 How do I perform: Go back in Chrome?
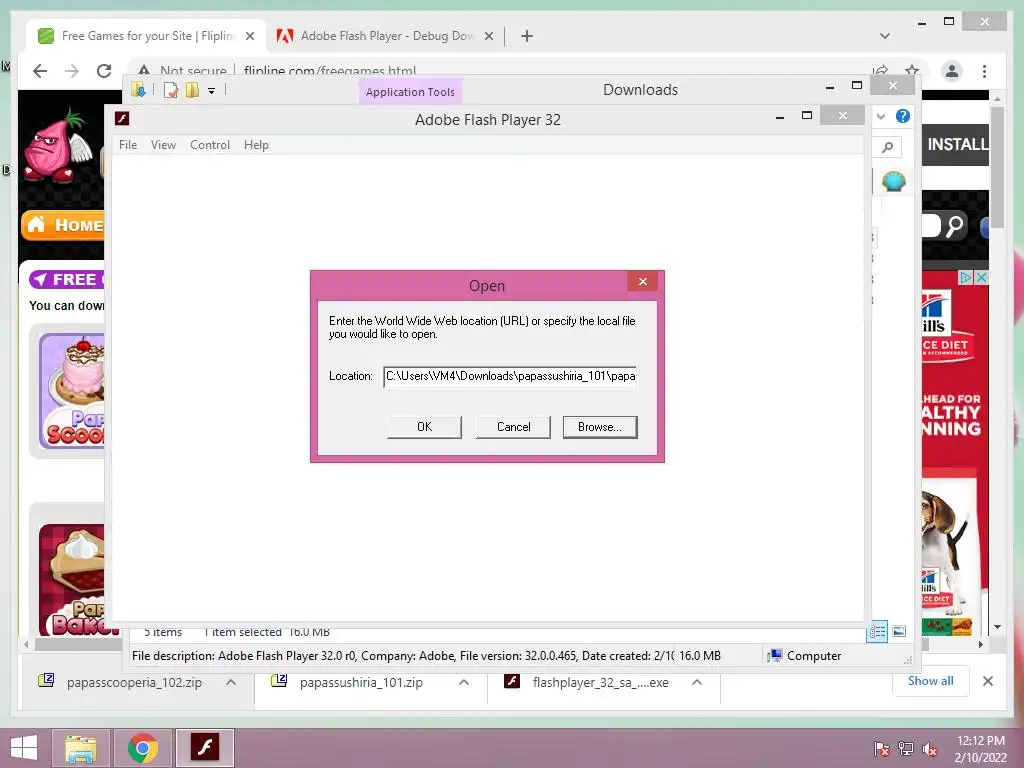point(40,71)
